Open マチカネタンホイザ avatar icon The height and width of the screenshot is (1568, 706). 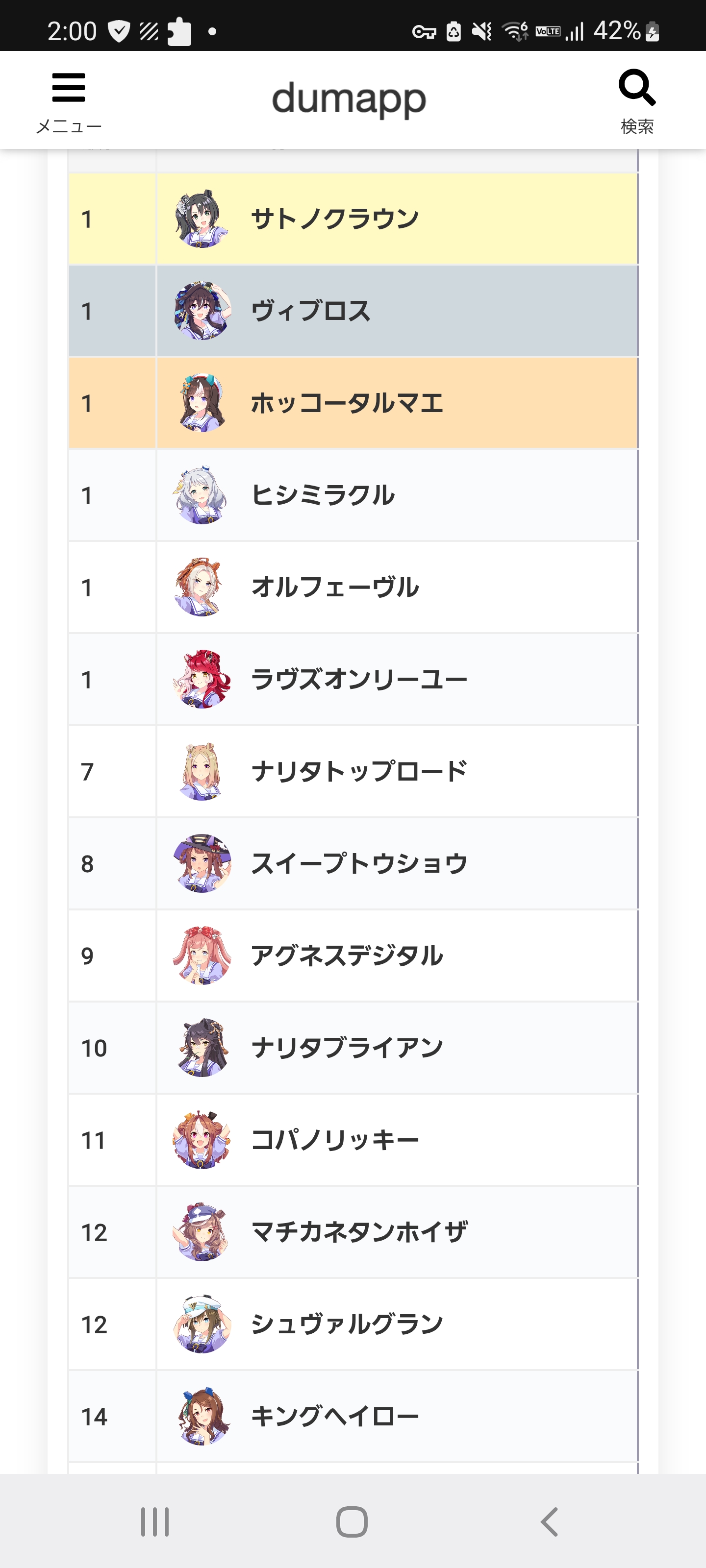[202, 1232]
